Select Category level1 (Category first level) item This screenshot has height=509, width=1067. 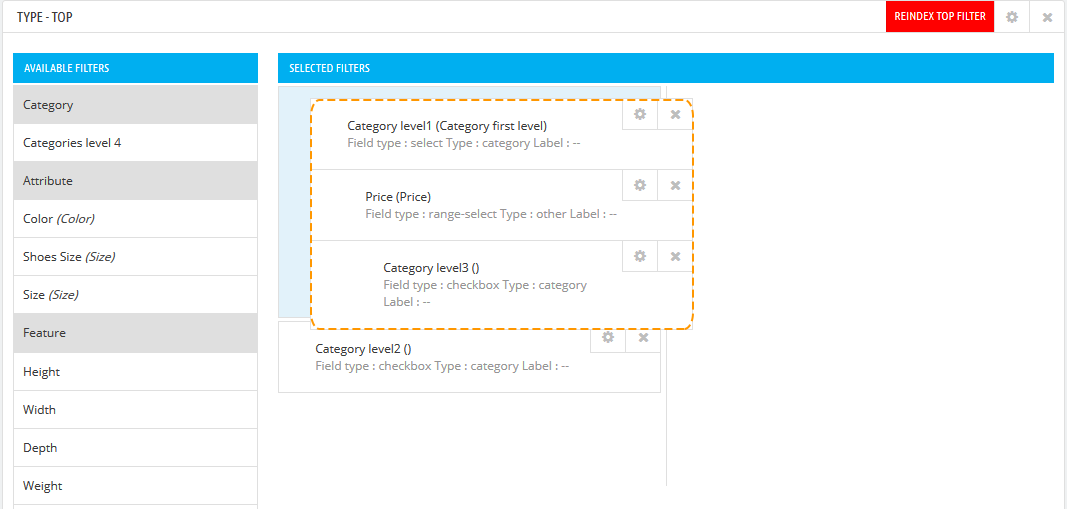click(x=502, y=134)
